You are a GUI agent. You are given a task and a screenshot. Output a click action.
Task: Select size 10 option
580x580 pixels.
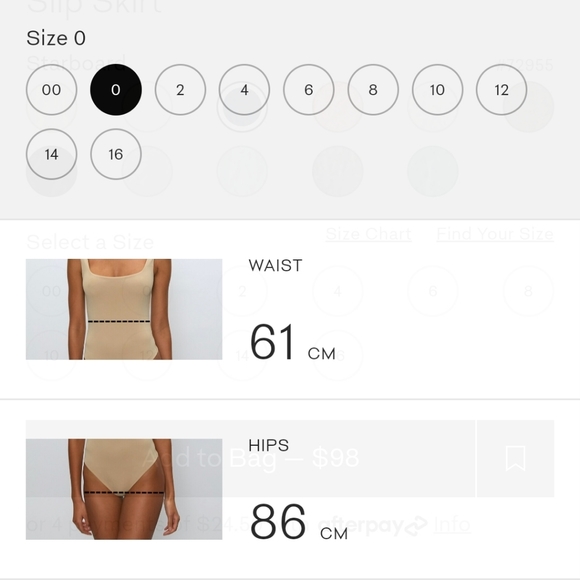437,90
